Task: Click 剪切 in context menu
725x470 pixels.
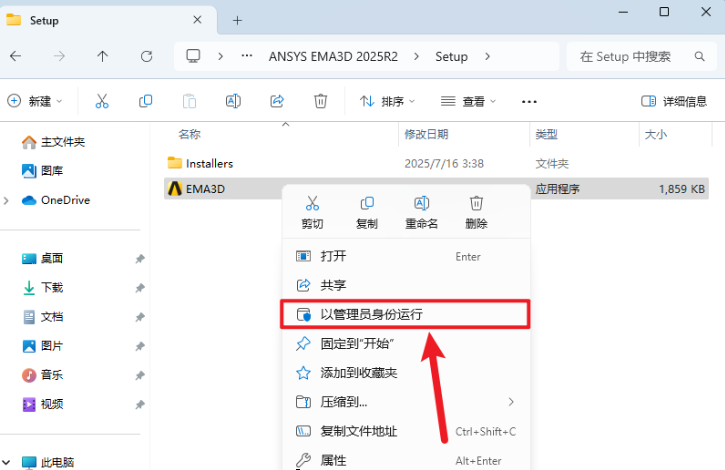Action: click(x=312, y=212)
